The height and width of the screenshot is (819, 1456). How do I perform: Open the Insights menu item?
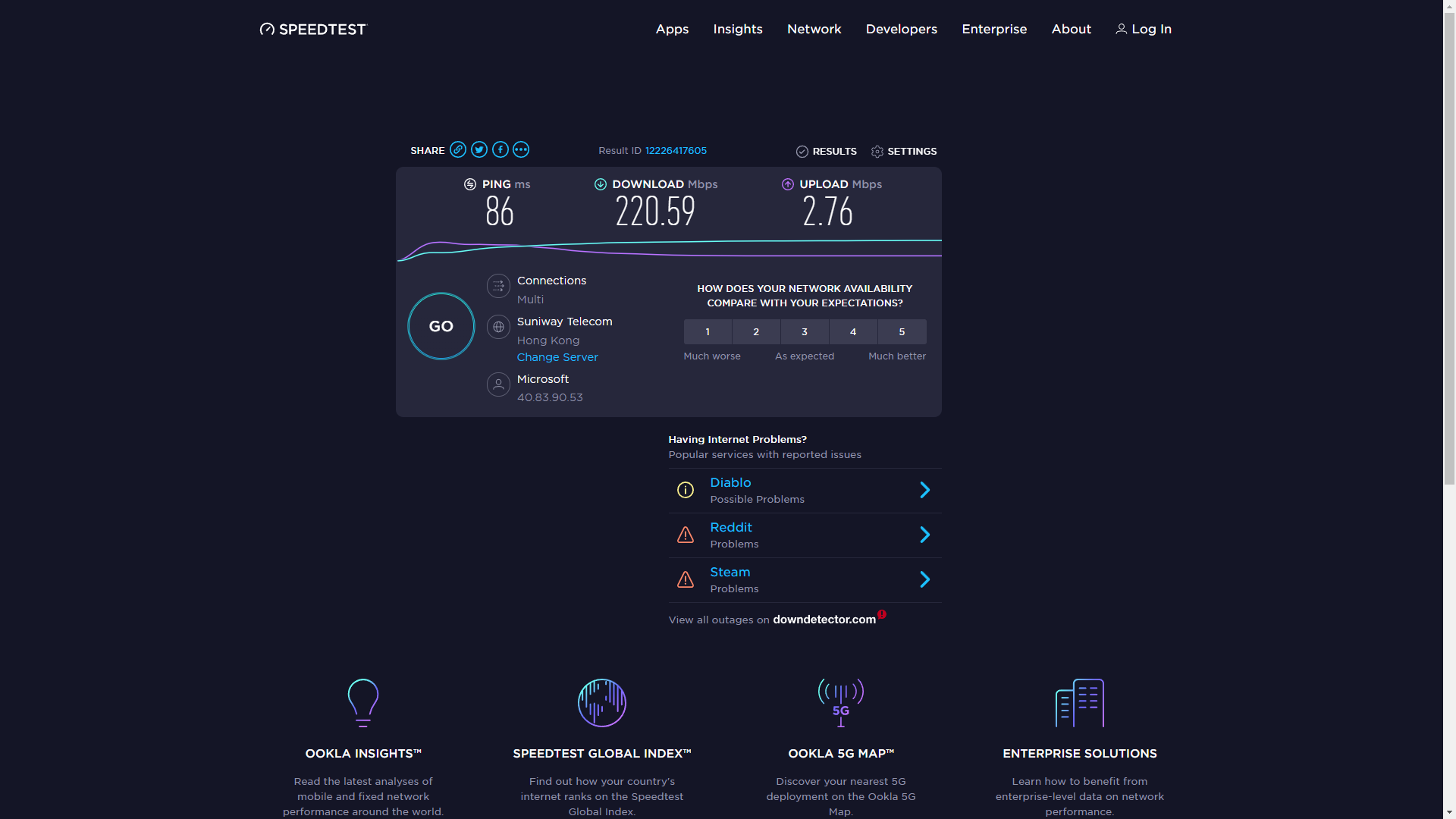(737, 29)
